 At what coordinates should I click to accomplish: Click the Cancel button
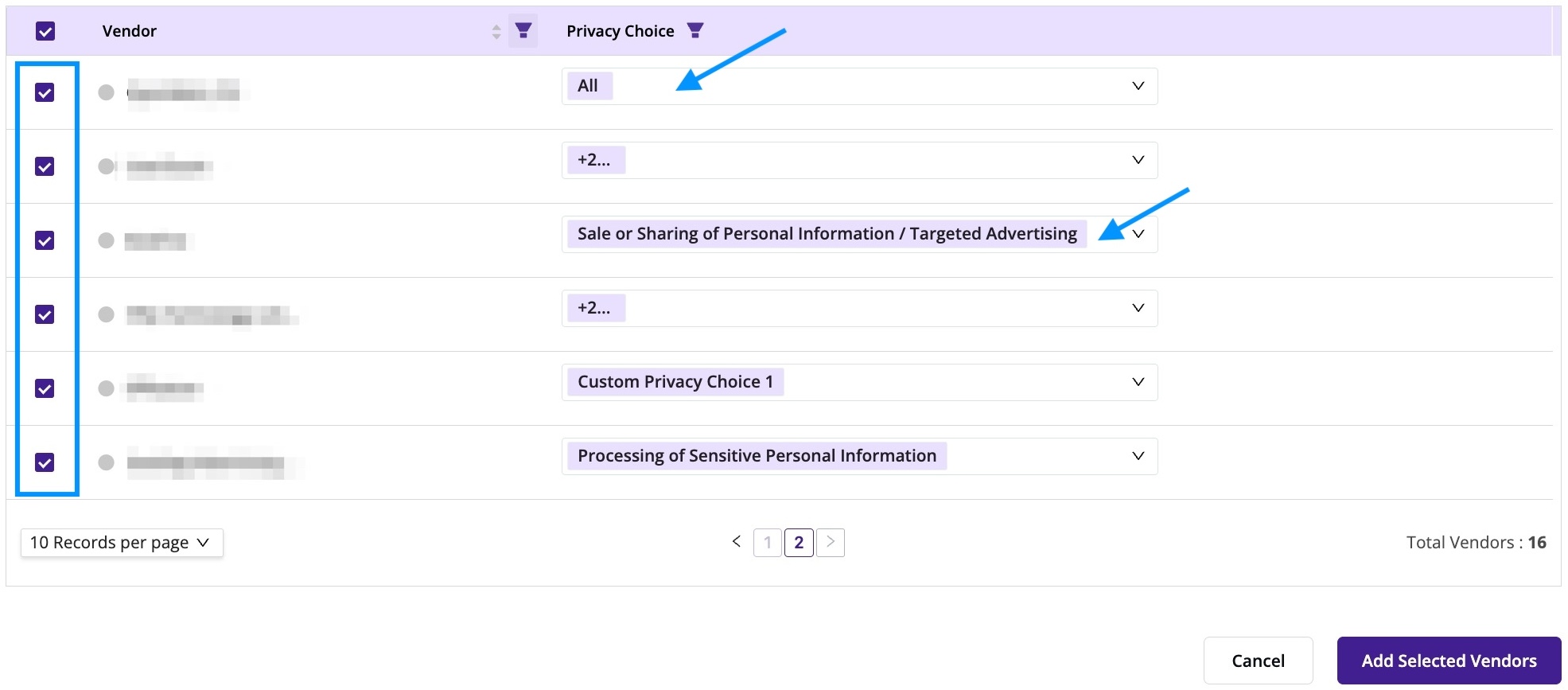[1258, 661]
